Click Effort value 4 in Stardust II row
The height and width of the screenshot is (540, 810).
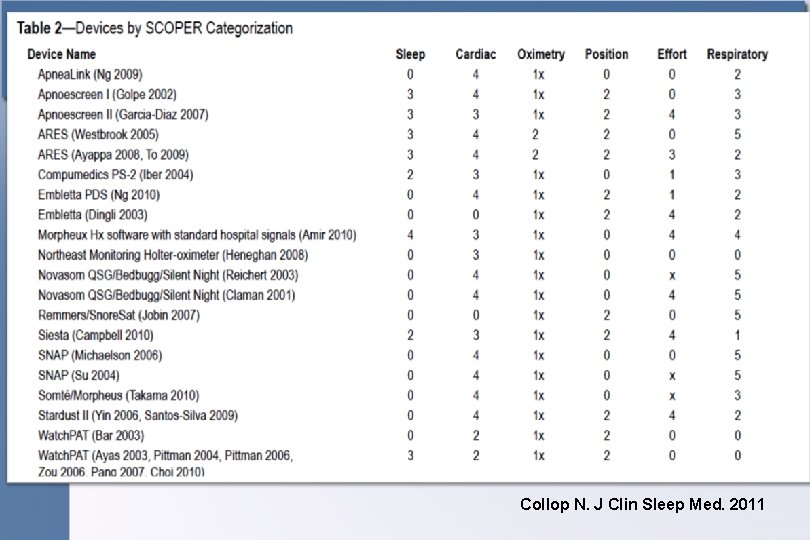pyautogui.click(x=672, y=416)
